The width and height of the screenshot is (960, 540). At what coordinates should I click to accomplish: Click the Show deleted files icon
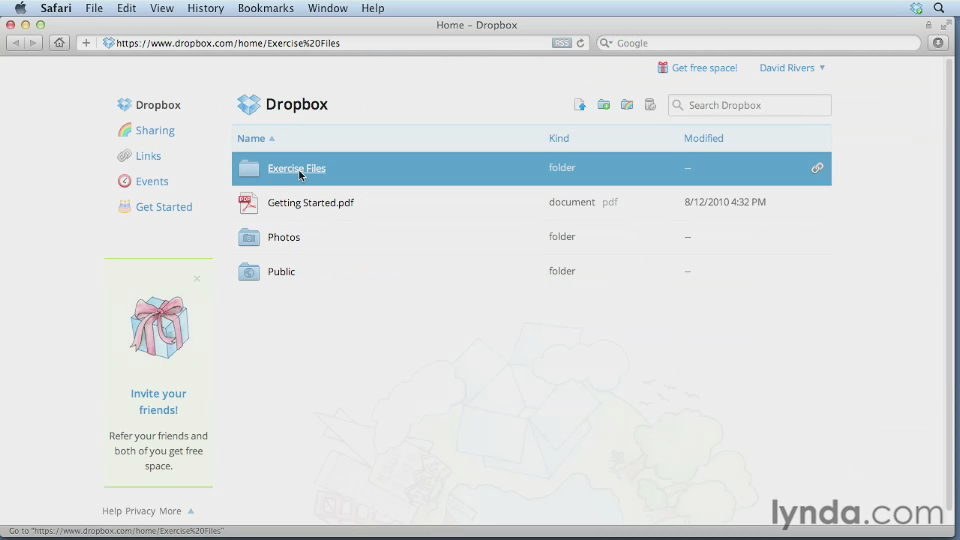tap(650, 105)
